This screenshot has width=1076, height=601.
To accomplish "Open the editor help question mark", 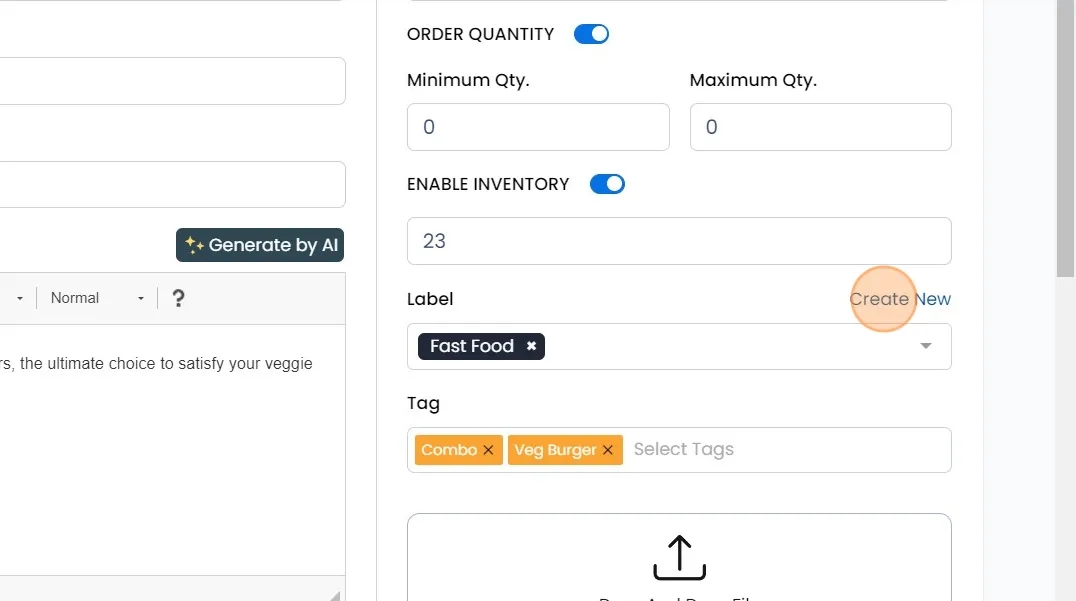I will [x=178, y=298].
